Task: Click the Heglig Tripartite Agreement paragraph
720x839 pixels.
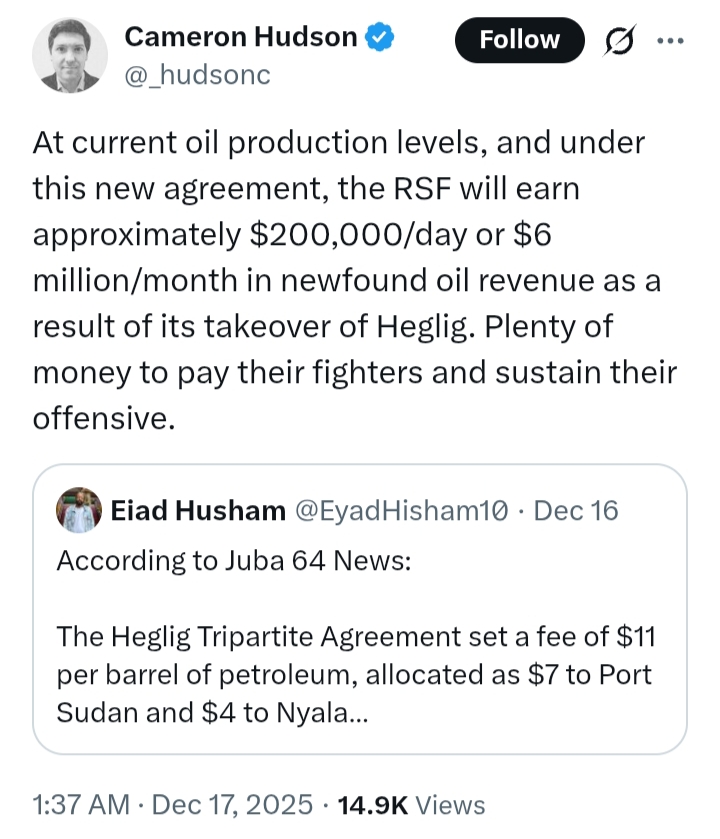Action: (x=355, y=673)
